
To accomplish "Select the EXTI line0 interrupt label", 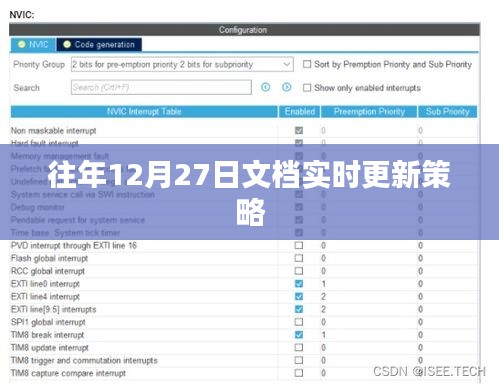I will point(45,284).
